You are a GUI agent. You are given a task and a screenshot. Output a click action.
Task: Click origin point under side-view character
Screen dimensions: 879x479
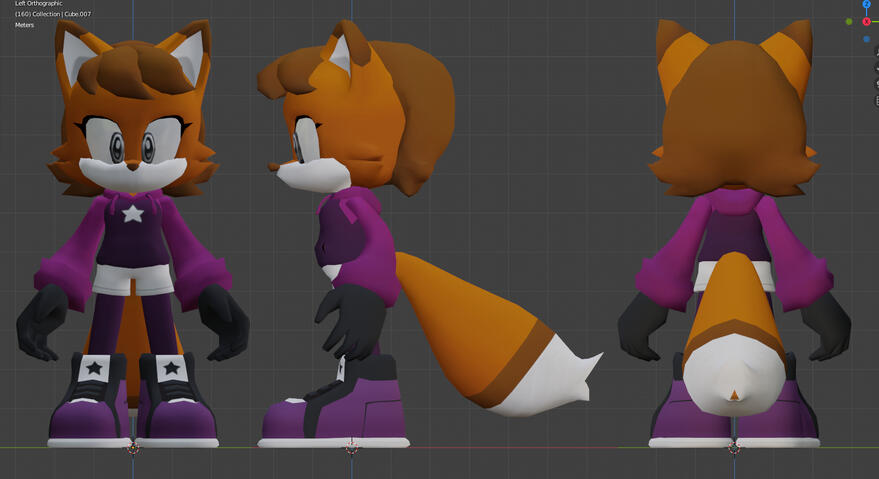(x=351, y=447)
